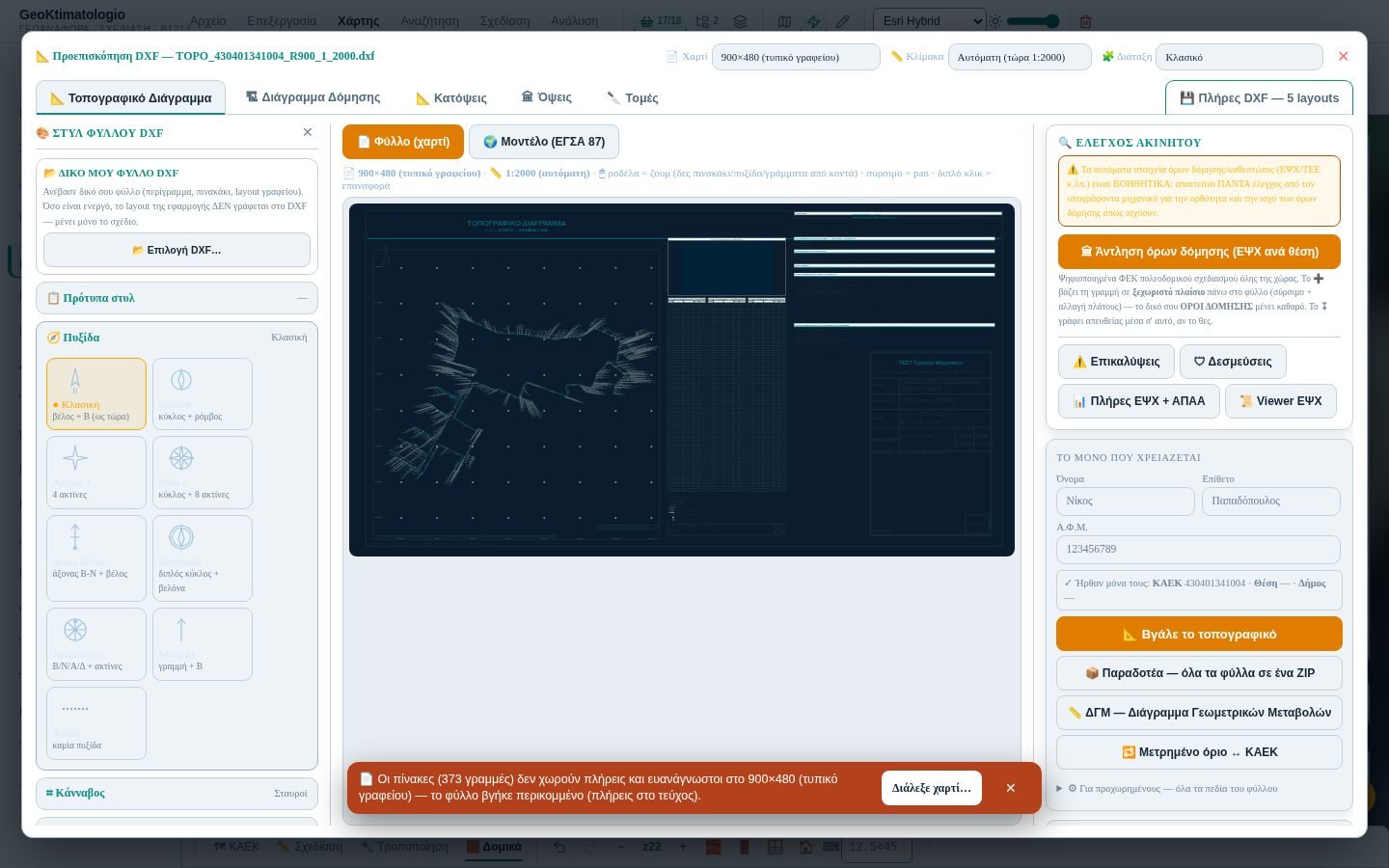Image resolution: width=1389 pixels, height=868 pixels.
Task: Choose the κύκλος + ρόμβος compass style
Action: point(203,393)
